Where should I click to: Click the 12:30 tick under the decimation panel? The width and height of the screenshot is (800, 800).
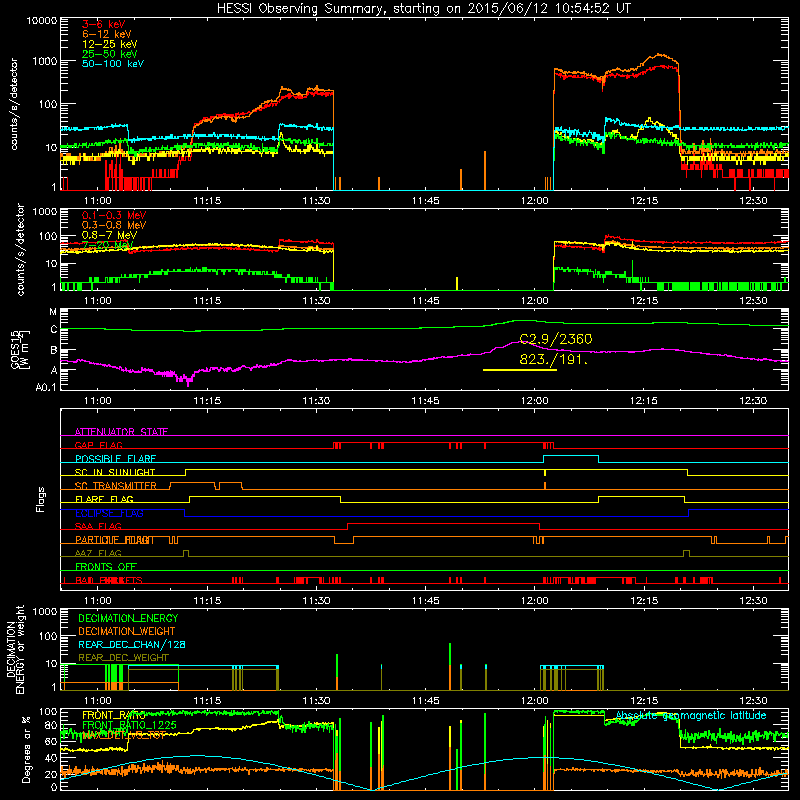[753, 701]
